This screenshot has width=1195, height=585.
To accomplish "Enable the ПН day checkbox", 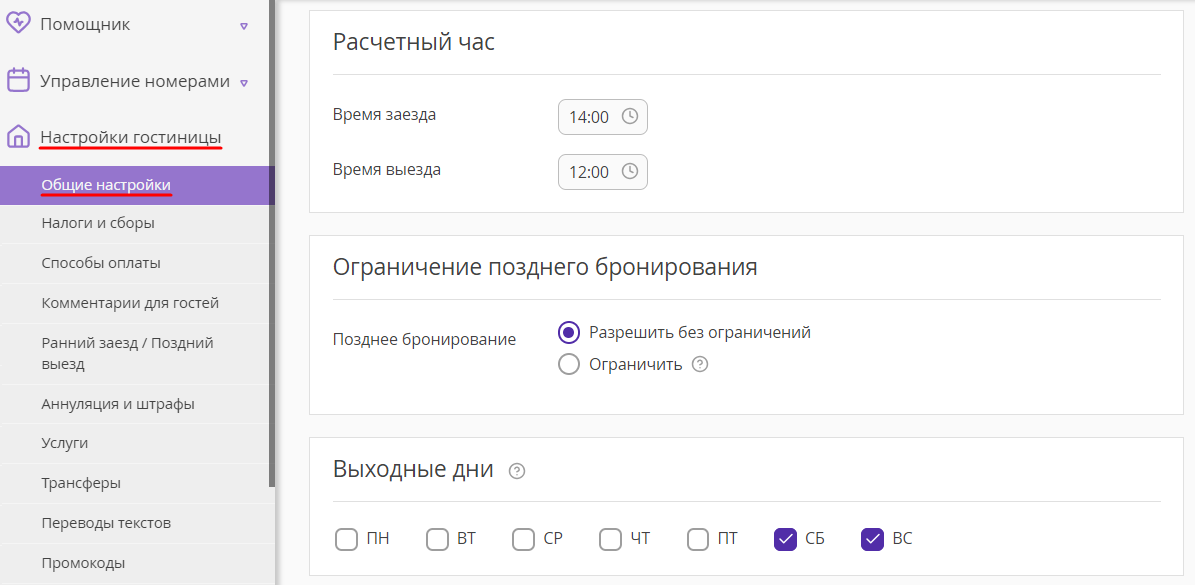I will [346, 539].
